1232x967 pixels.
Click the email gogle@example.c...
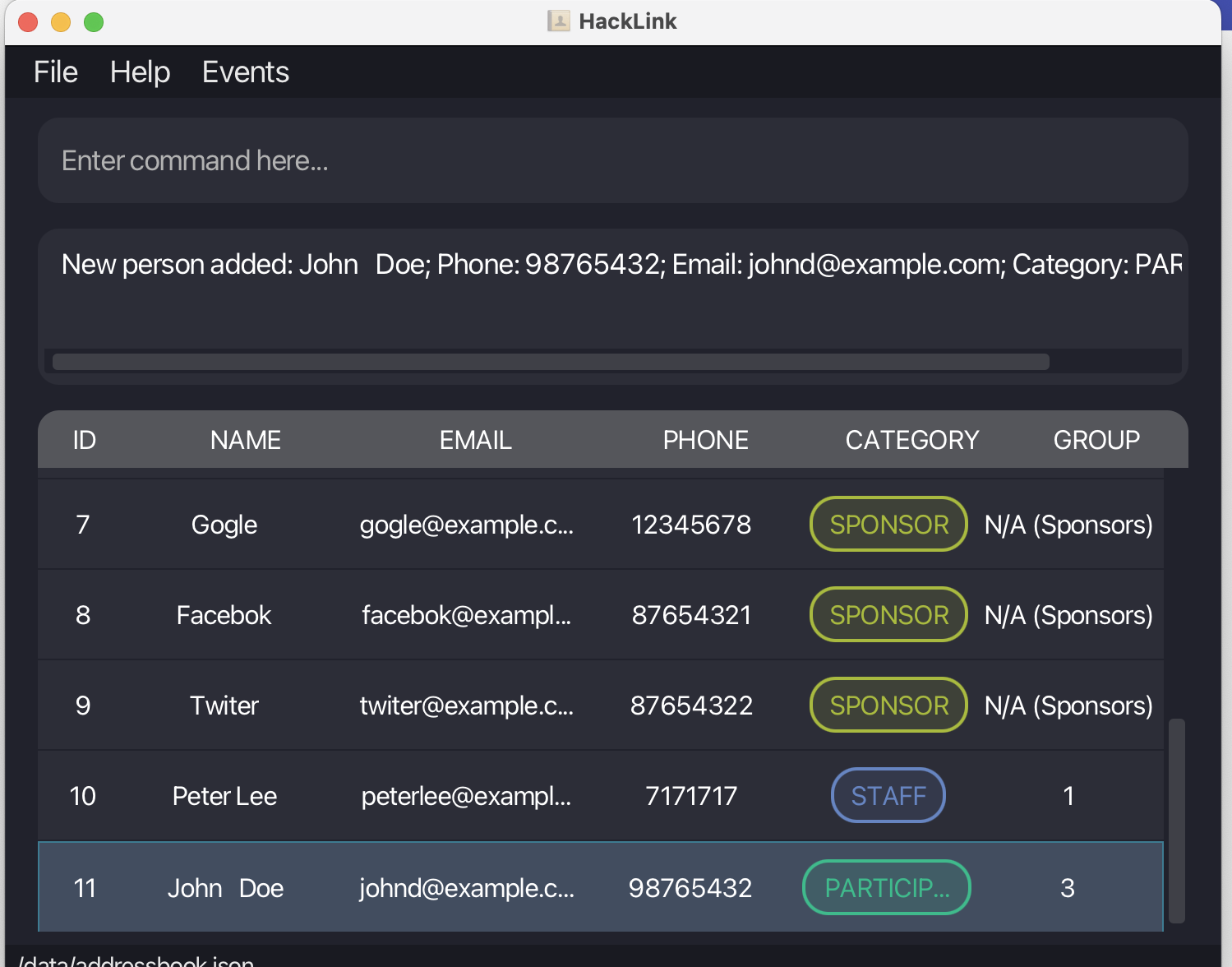click(x=467, y=525)
